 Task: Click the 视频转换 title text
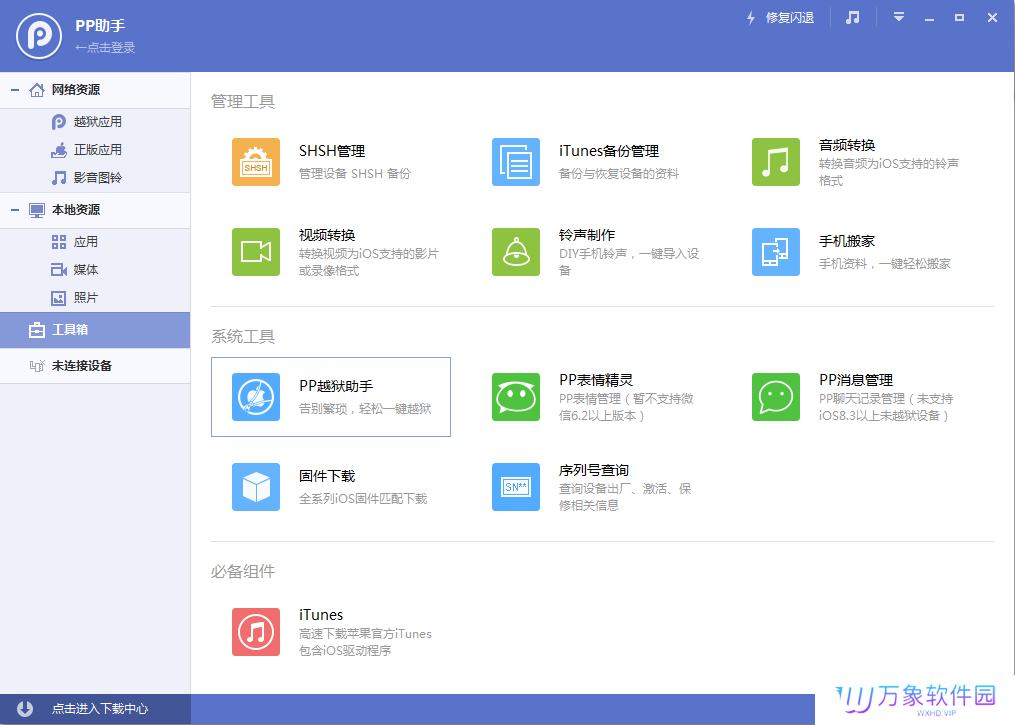coord(327,235)
